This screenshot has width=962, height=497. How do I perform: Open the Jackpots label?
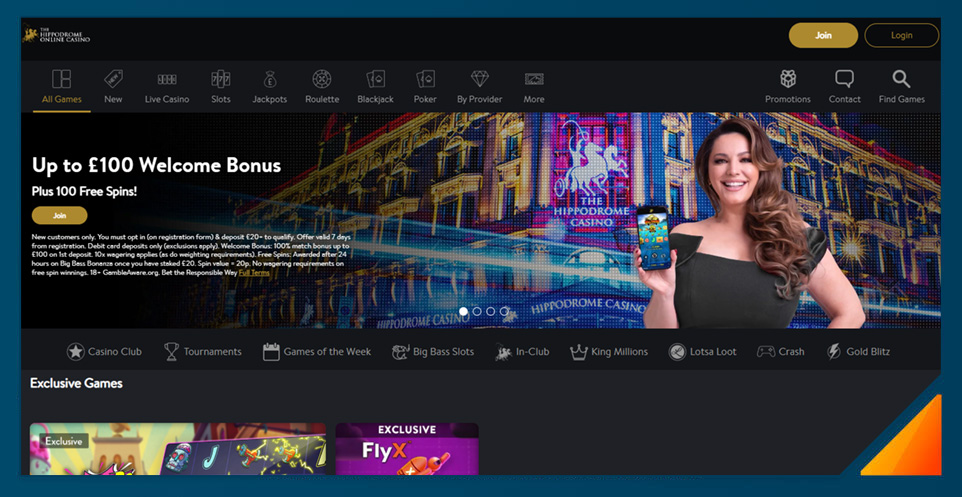[x=270, y=99]
